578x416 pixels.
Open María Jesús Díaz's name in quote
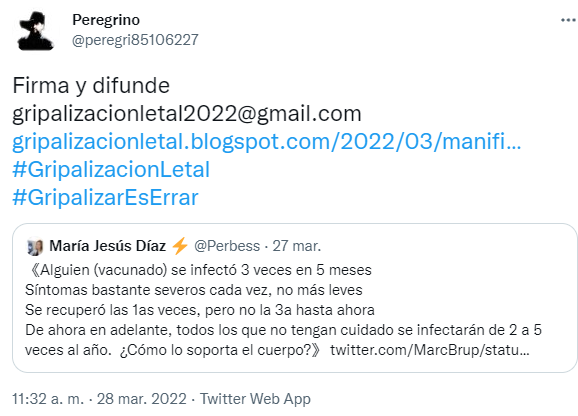[x=108, y=246]
